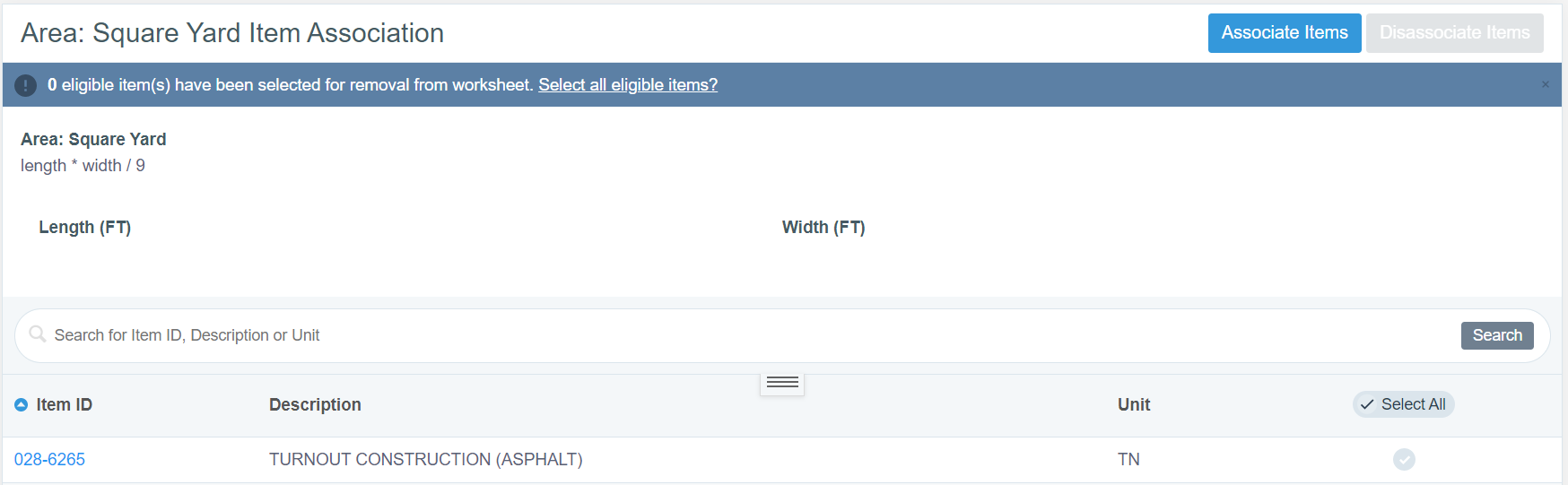
Task: Dismiss the blue notification banner
Action: pos(1545,84)
